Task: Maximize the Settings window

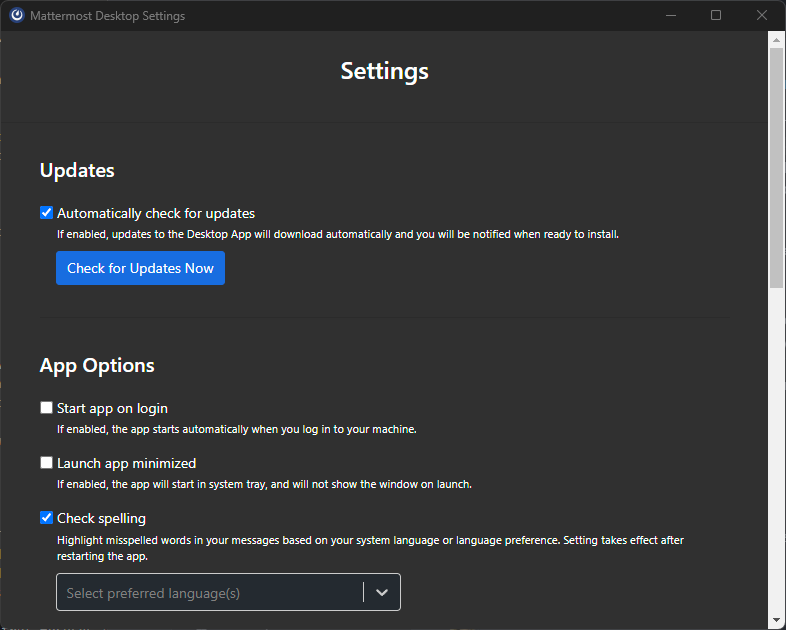Action: pyautogui.click(x=716, y=16)
